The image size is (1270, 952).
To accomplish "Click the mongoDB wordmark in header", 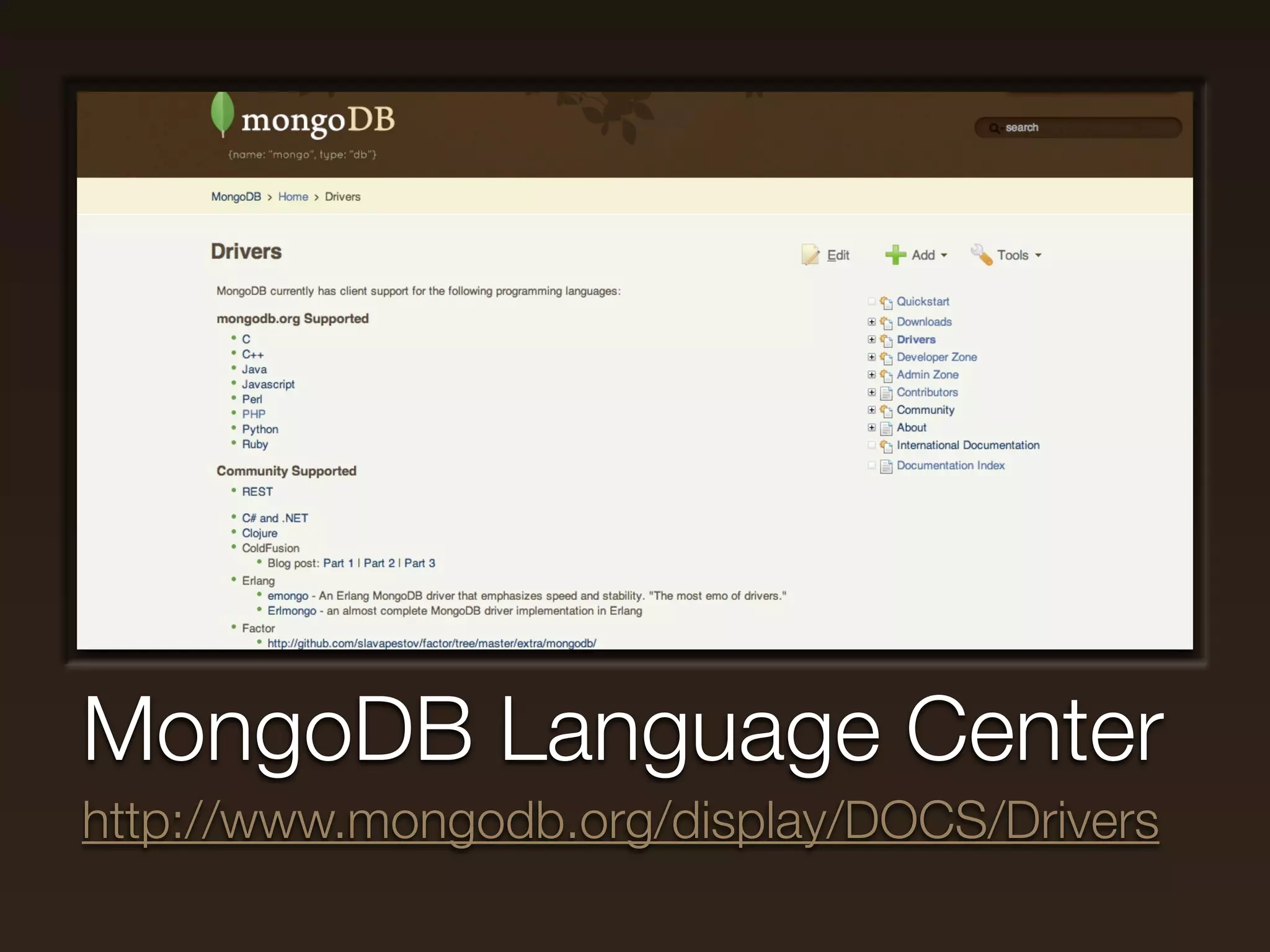I will click(317, 120).
